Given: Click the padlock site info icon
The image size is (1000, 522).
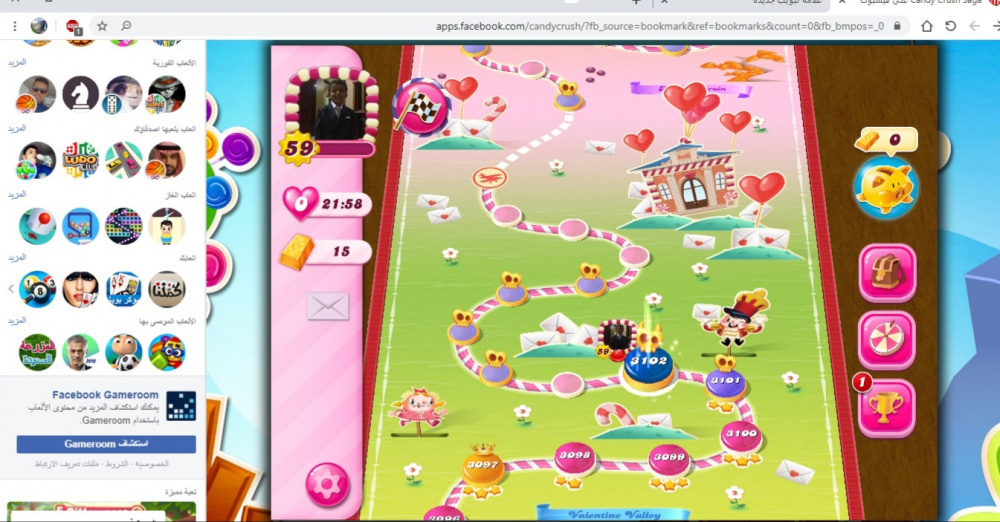Looking at the screenshot, I should pos(897,26).
